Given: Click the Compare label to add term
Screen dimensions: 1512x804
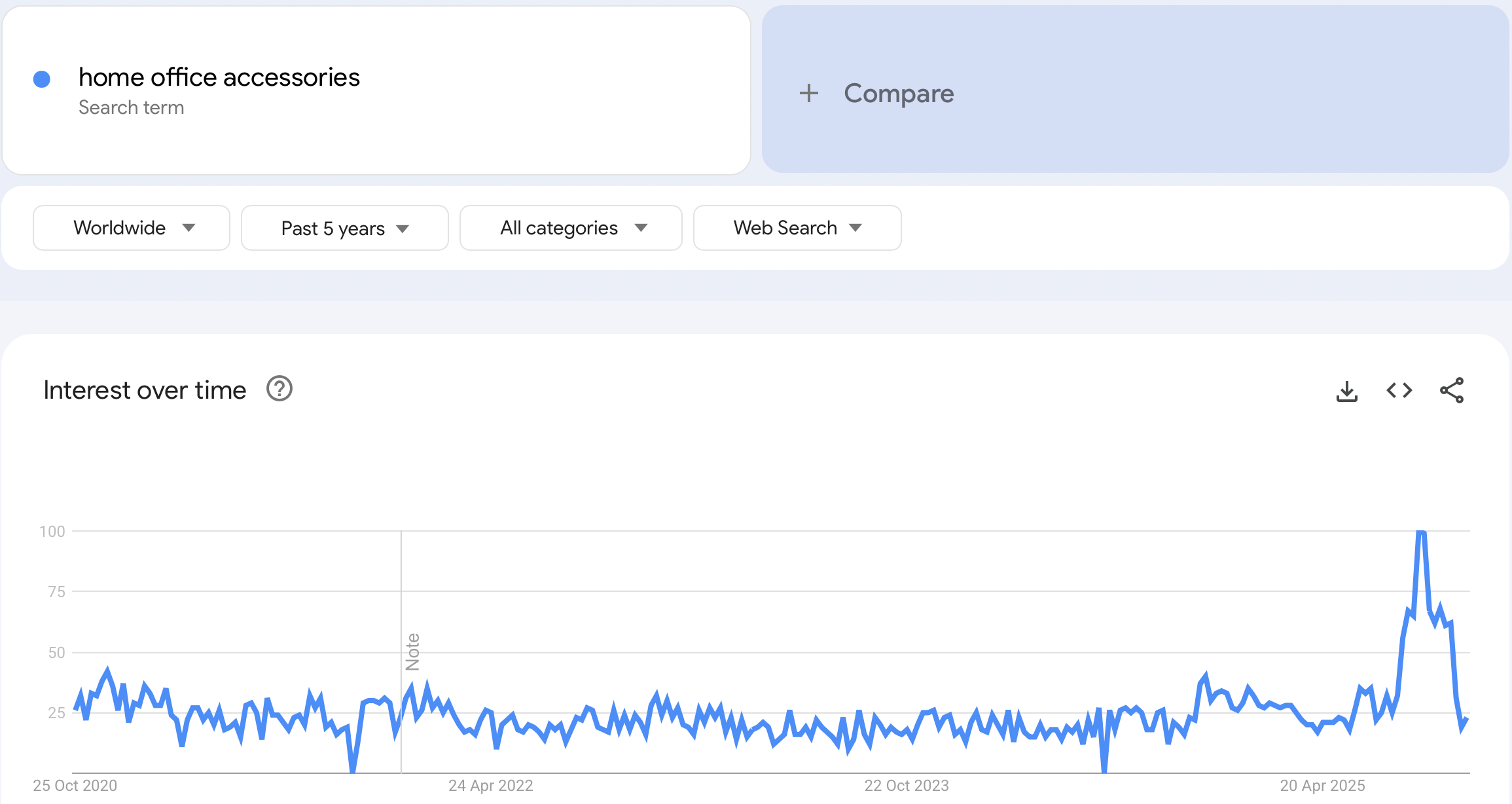Looking at the screenshot, I should pos(899,93).
